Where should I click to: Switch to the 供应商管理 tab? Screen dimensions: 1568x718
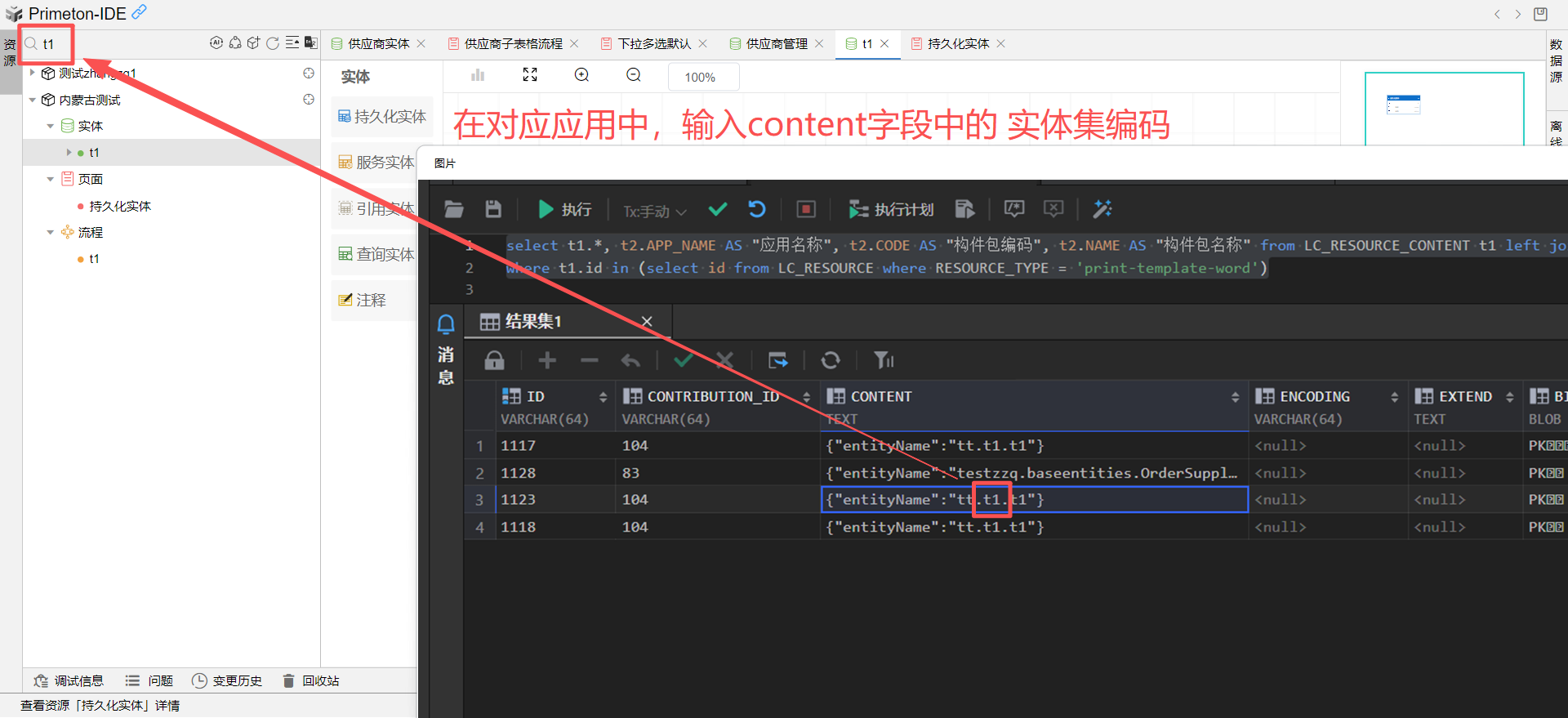coord(776,43)
